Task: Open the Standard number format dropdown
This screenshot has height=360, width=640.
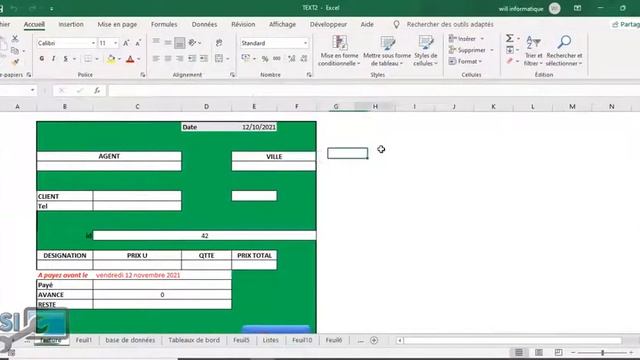Action: pyautogui.click(x=305, y=43)
